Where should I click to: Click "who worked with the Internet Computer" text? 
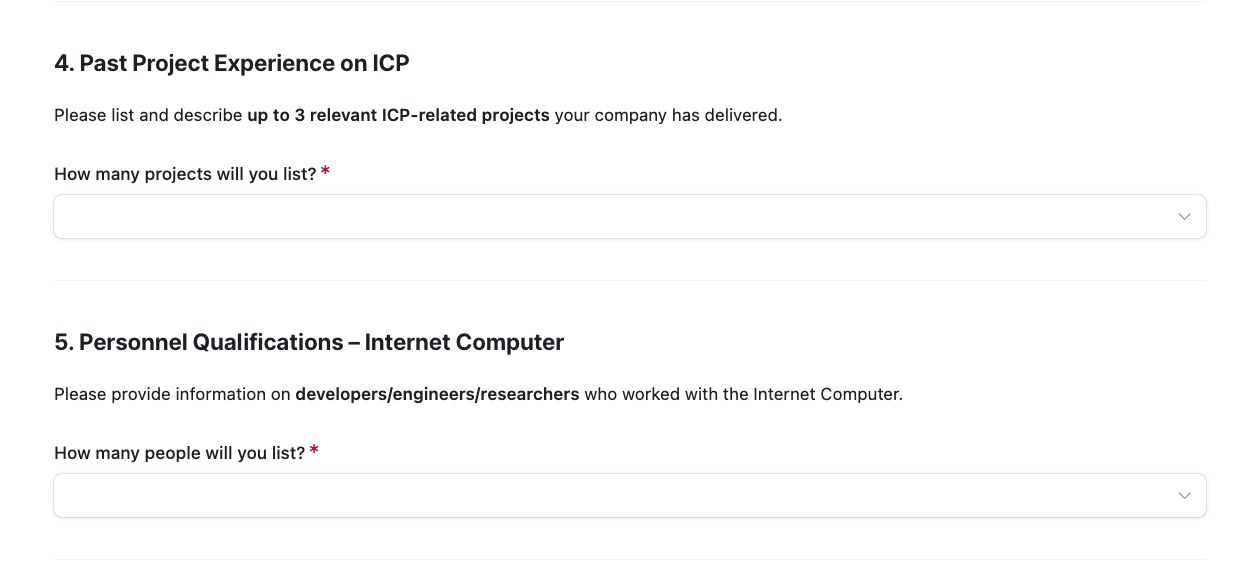click(x=743, y=394)
